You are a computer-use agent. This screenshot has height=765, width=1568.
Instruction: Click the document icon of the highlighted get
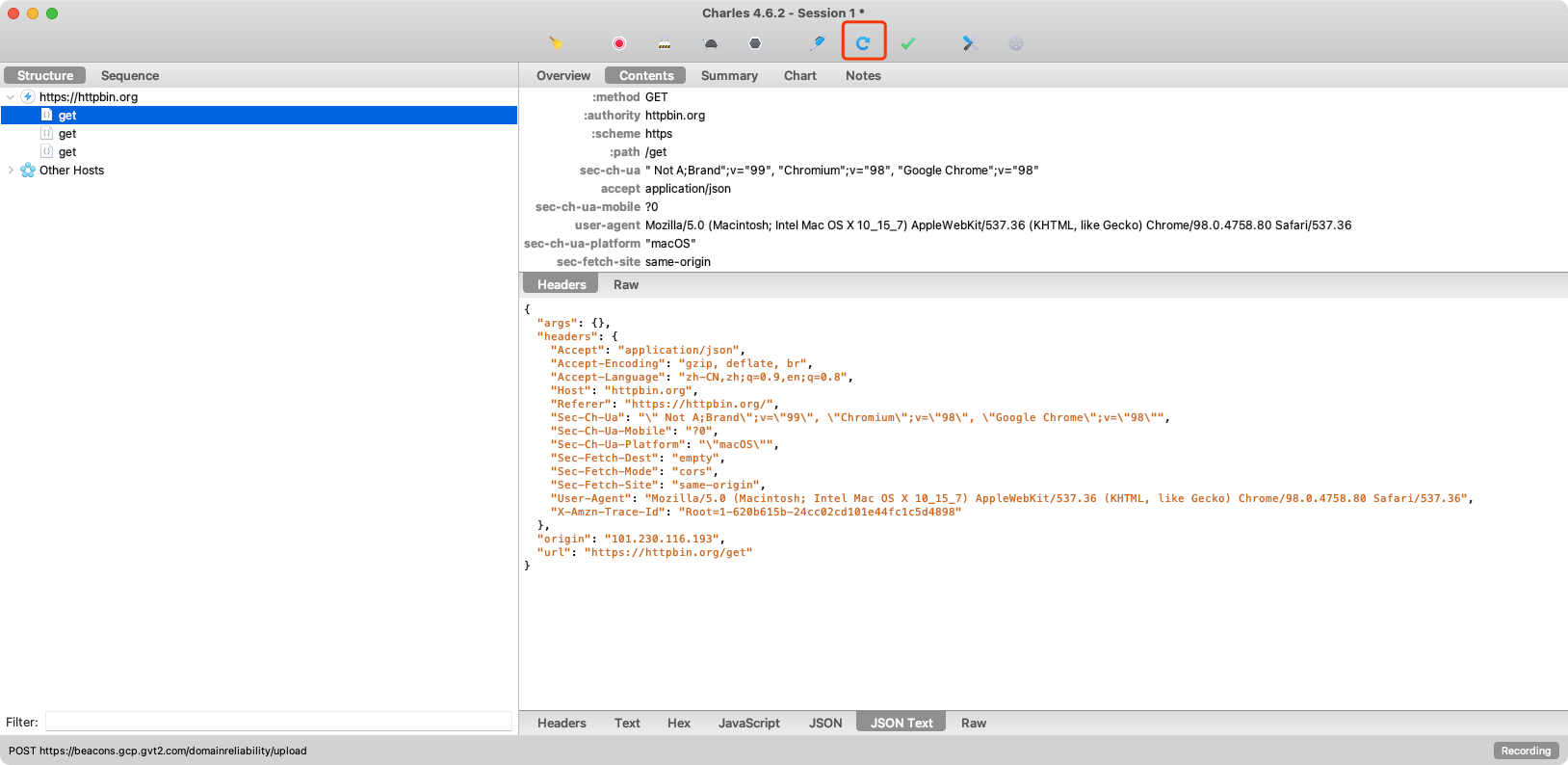click(x=46, y=115)
